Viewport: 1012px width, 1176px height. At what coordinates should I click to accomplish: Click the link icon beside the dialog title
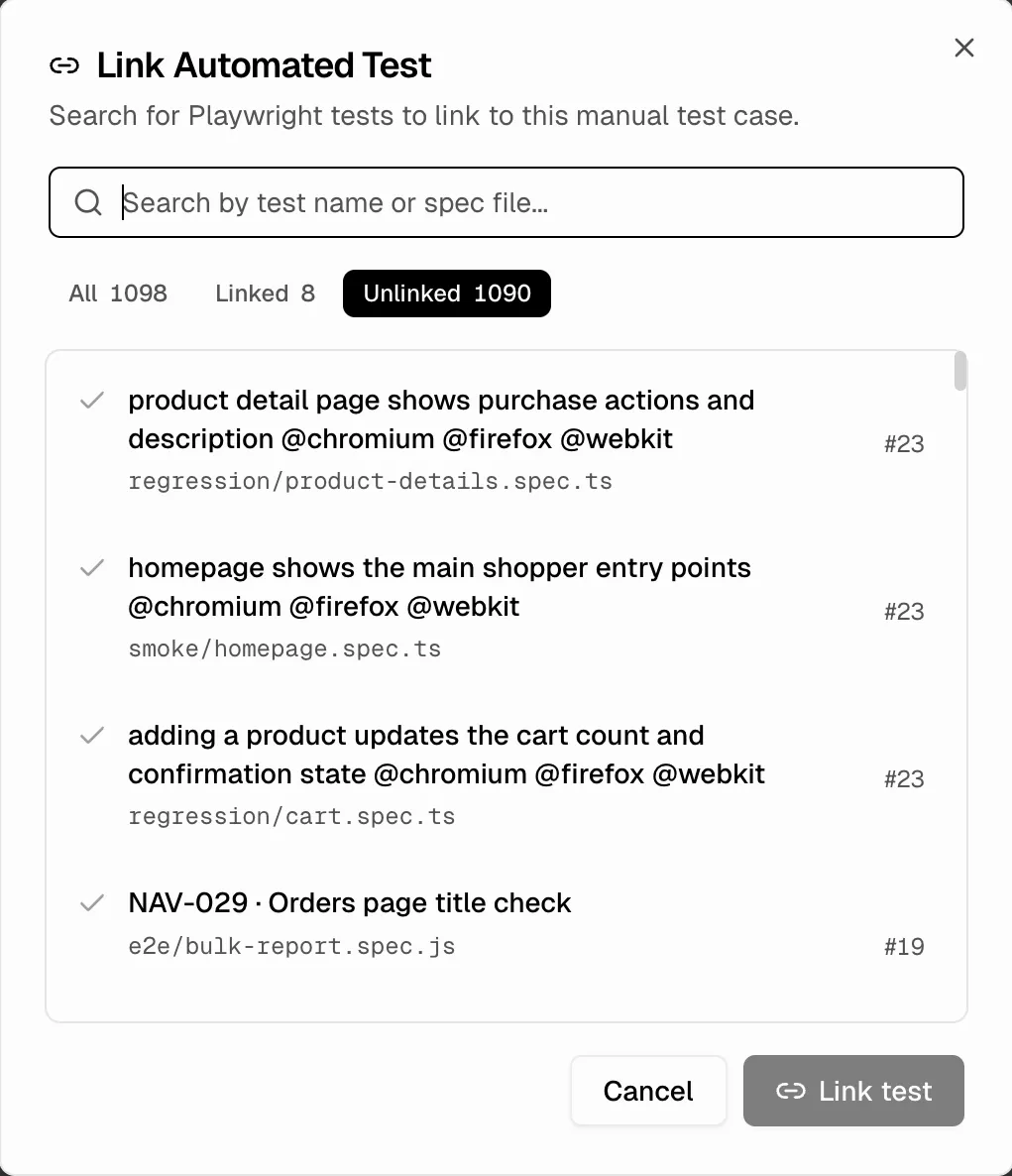[x=63, y=64]
